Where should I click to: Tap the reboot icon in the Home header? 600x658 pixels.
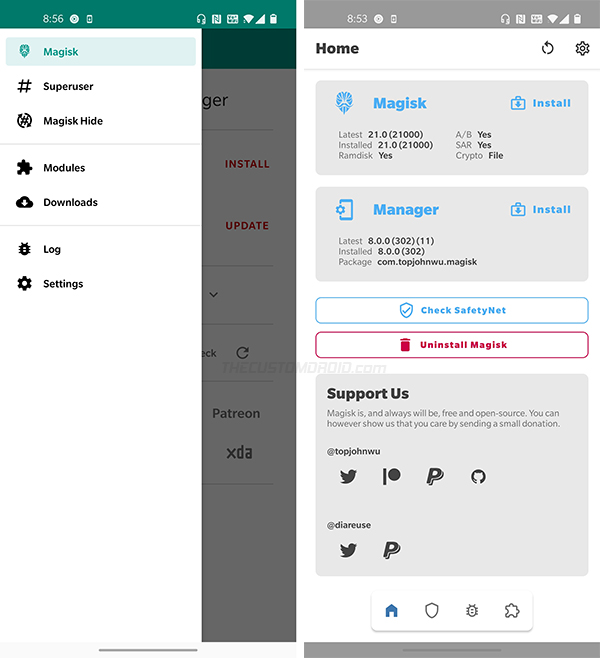tap(548, 48)
